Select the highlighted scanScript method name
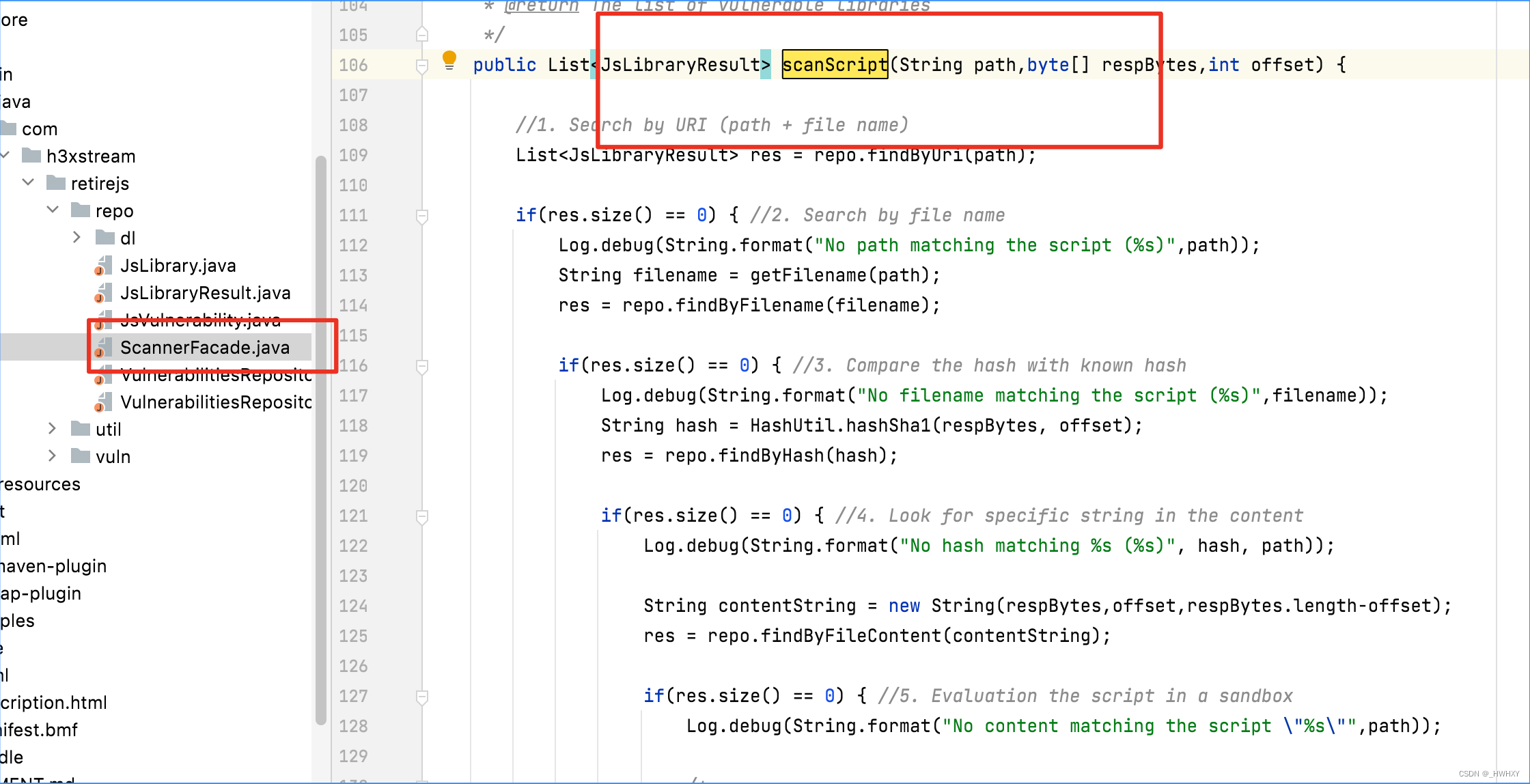The image size is (1530, 784). (x=835, y=64)
